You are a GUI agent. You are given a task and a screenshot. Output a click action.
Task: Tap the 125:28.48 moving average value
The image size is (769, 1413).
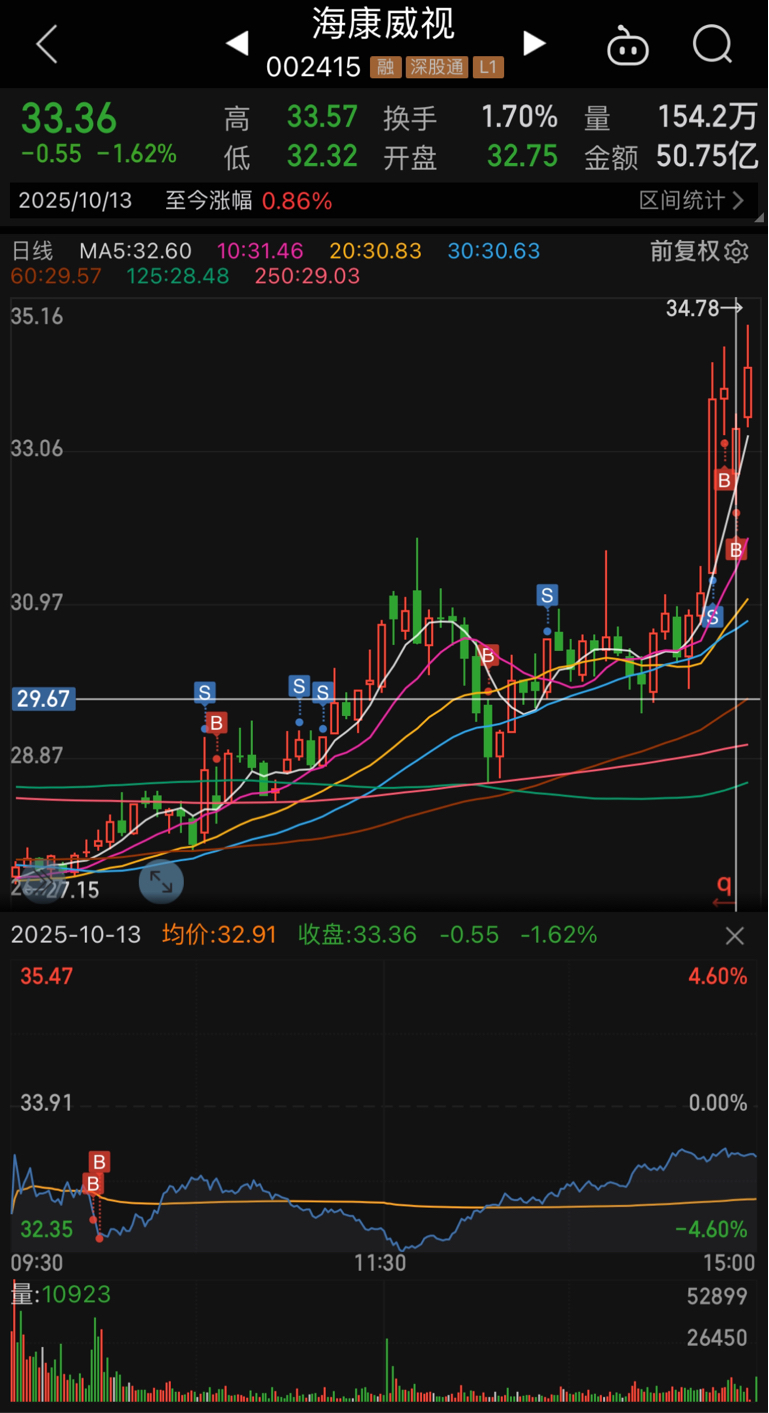(178, 276)
